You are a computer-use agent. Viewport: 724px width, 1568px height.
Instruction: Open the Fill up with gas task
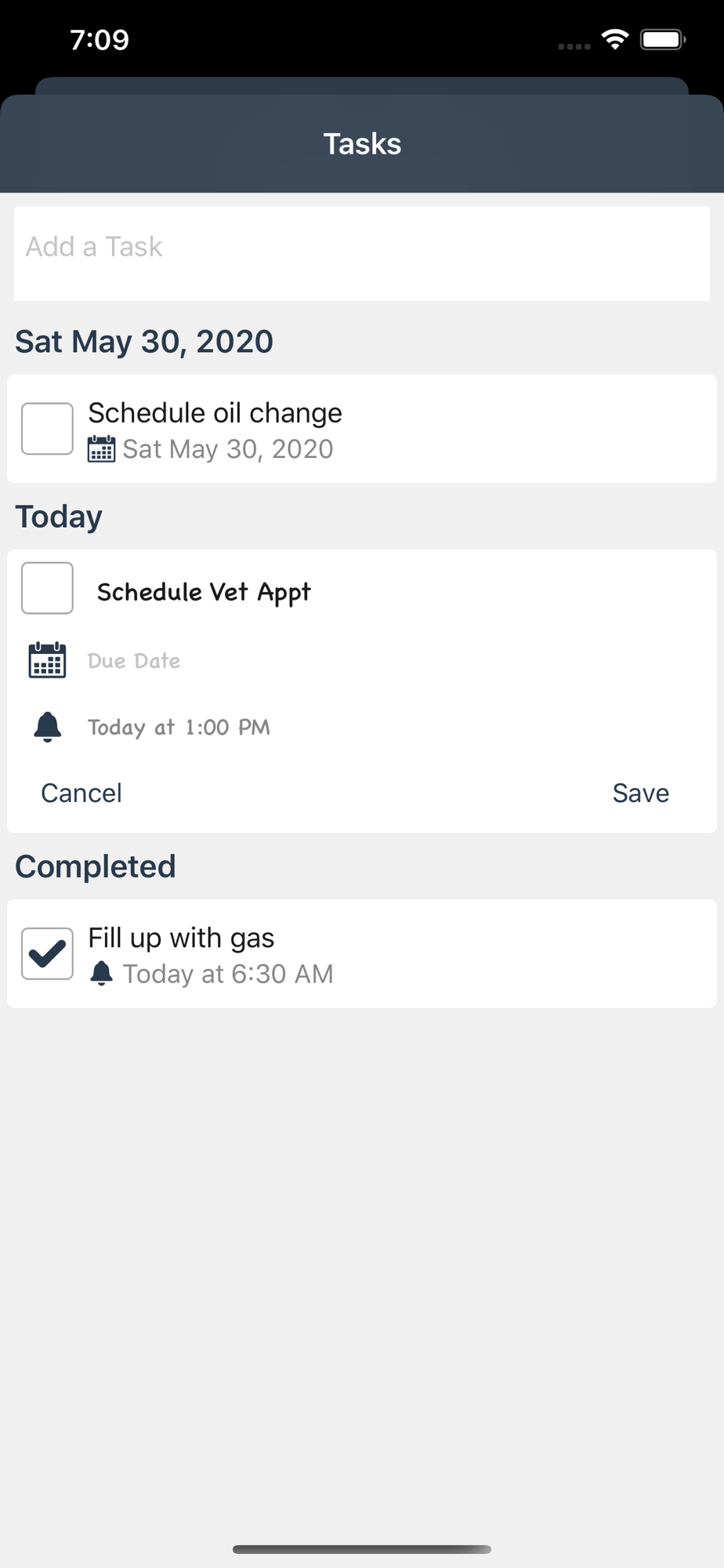(x=181, y=938)
